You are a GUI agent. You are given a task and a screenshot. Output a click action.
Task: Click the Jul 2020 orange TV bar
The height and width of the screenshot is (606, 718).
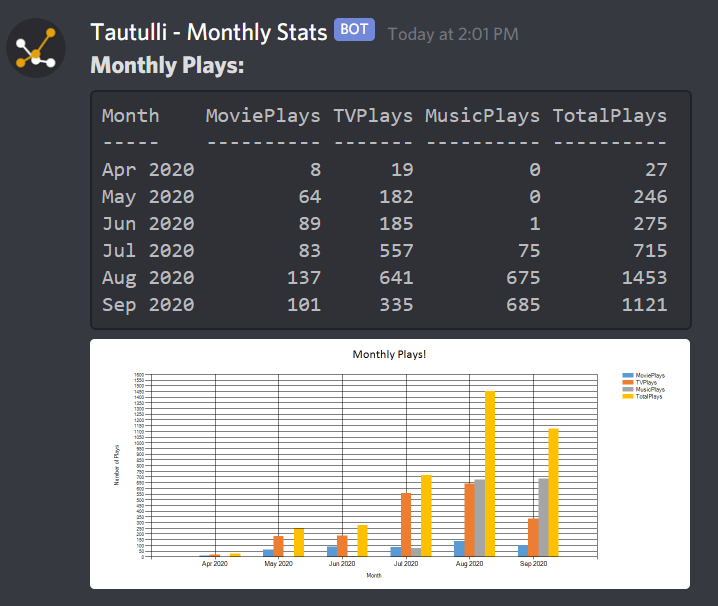pos(406,525)
